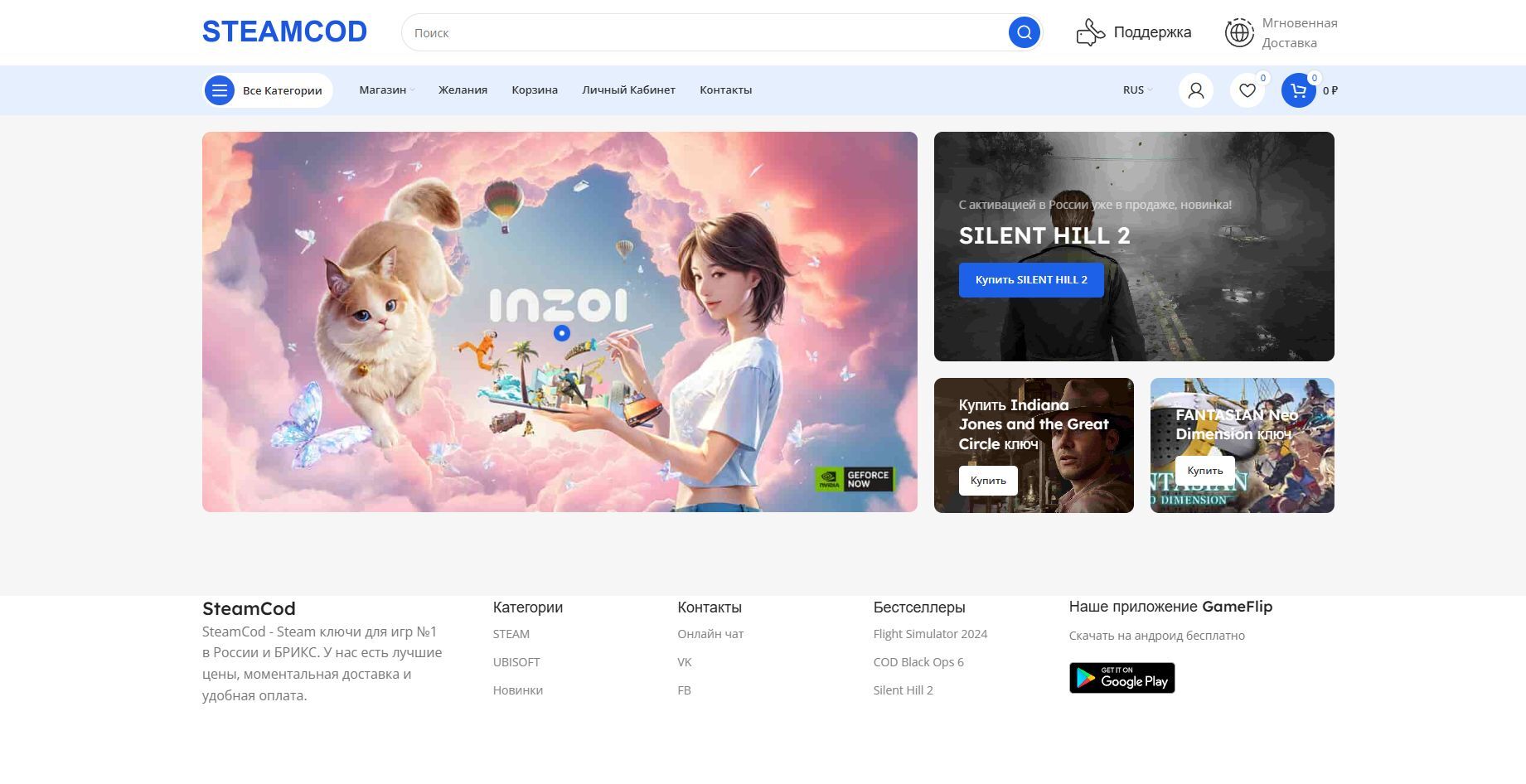The image size is (1526, 784).
Task: Click the SILENT HILL 2 banner title
Action: click(1044, 235)
